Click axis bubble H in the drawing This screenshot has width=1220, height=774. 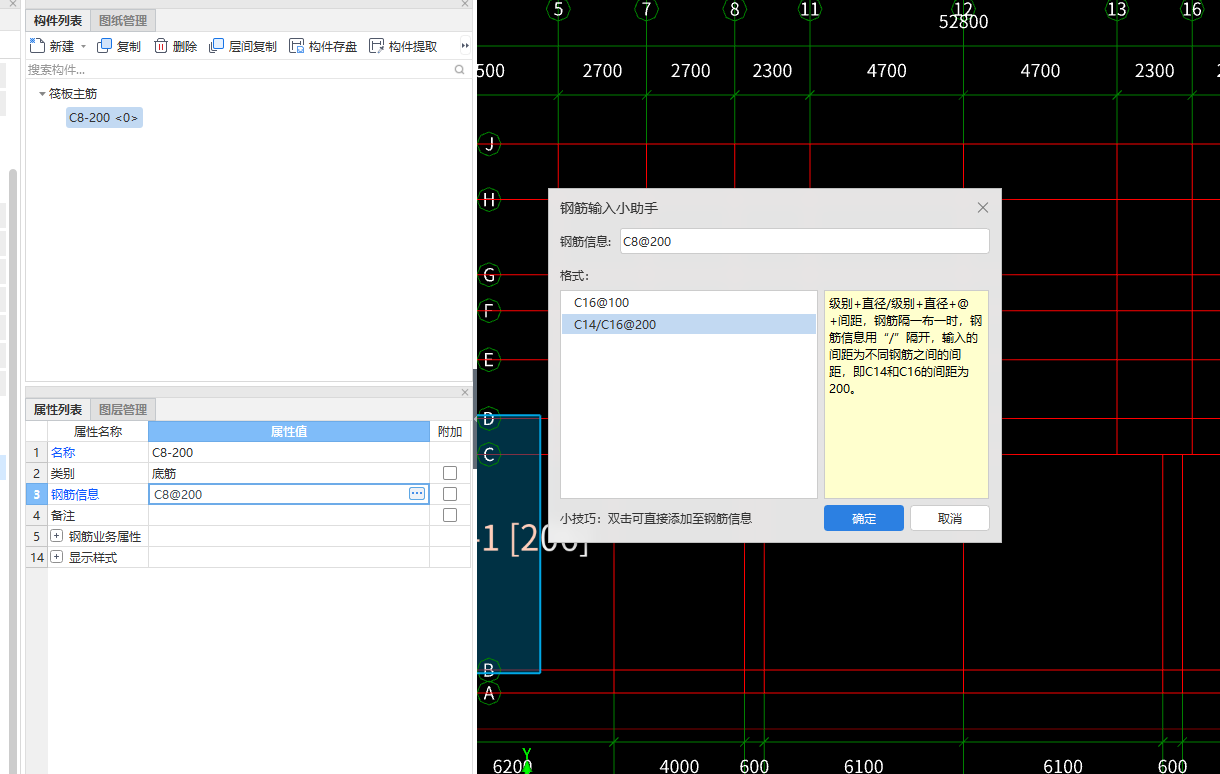click(489, 199)
